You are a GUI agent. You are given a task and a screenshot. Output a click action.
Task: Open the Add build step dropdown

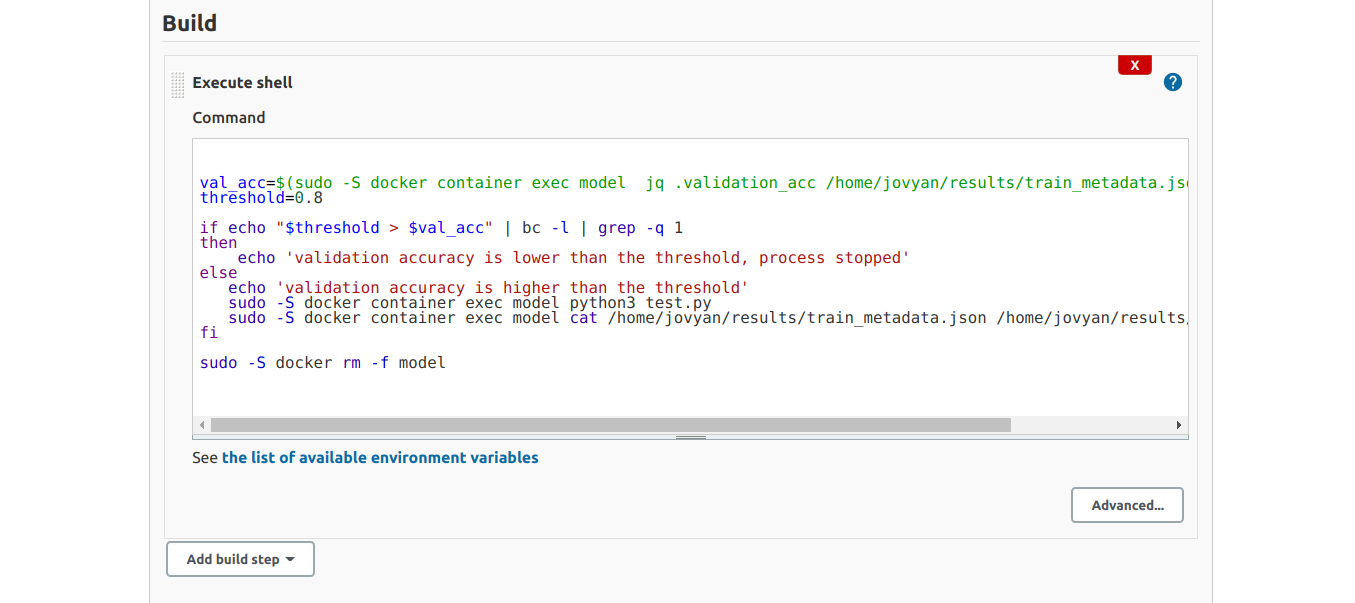240,559
